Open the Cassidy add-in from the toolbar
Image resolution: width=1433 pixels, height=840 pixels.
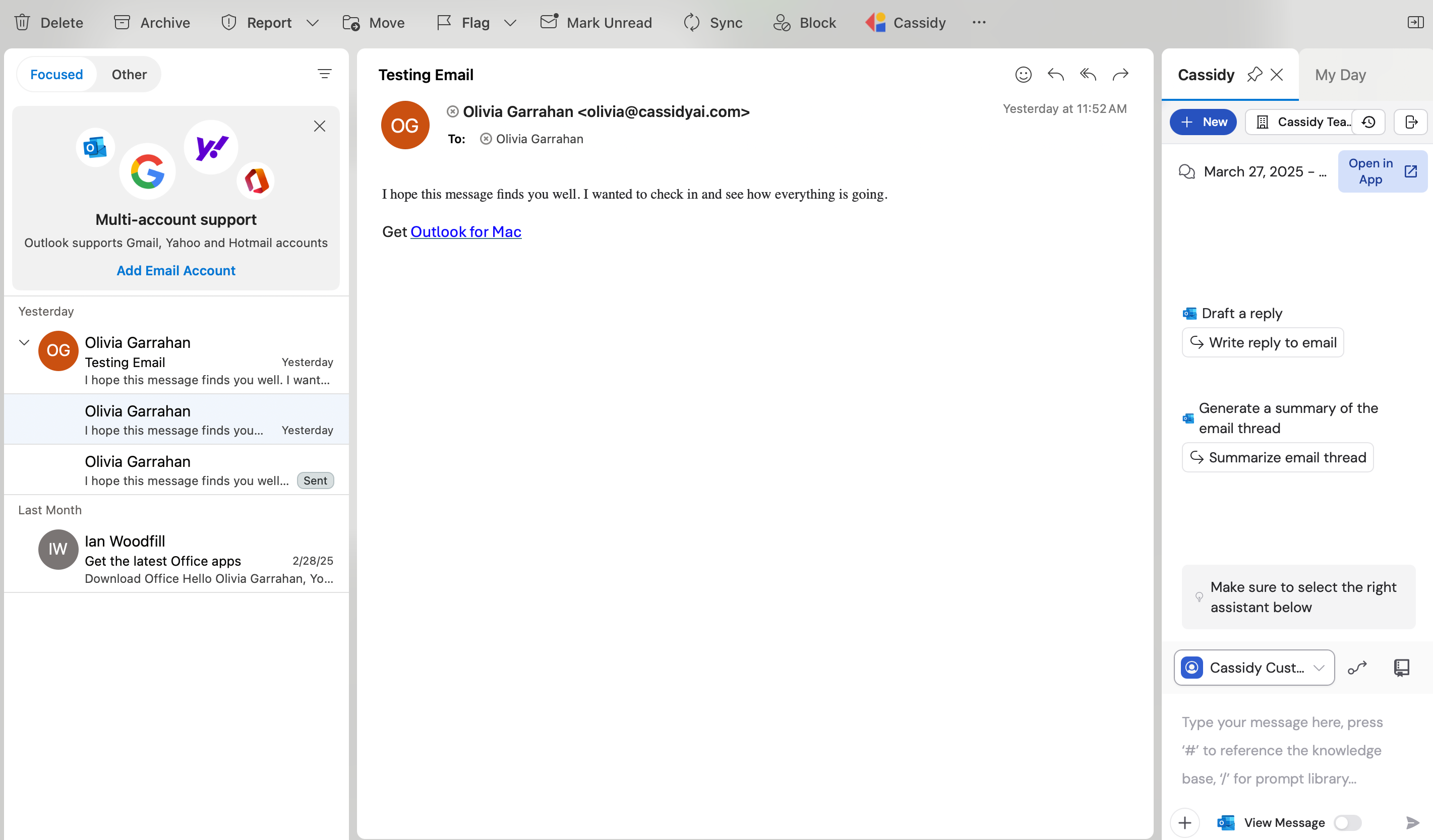click(905, 23)
